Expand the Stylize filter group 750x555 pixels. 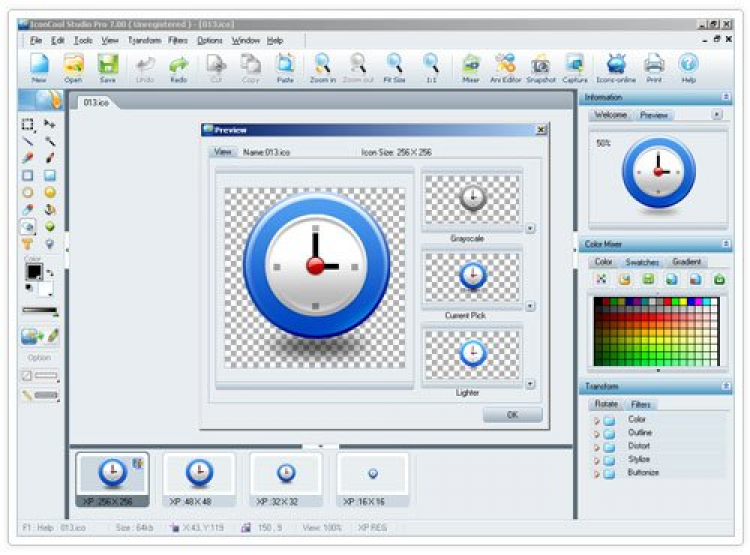pyautogui.click(x=597, y=461)
